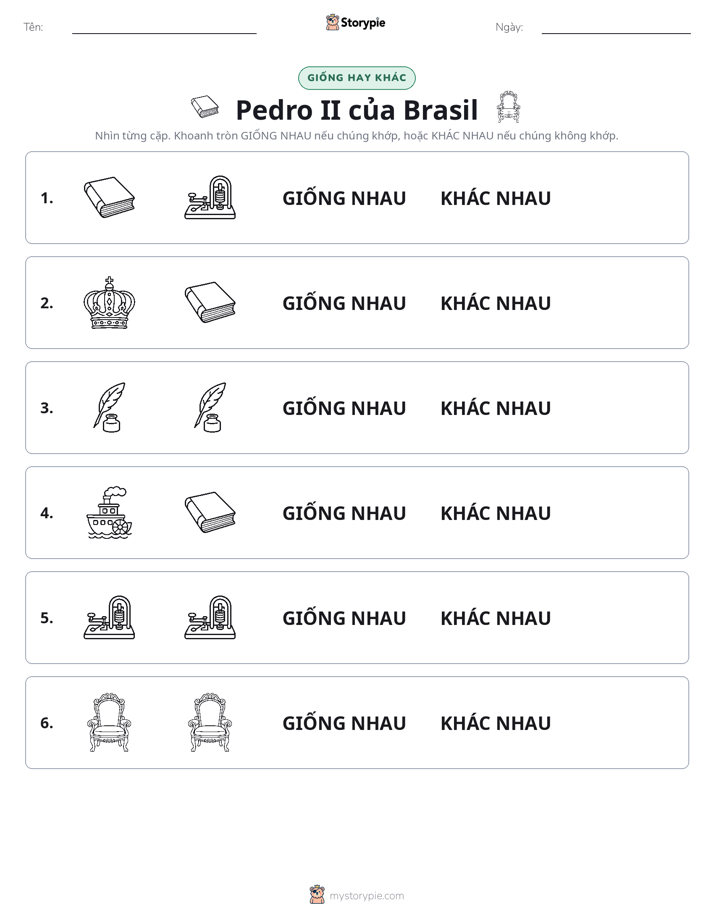Viewport: 714px width, 924px height.
Task: Choose KHÁC NHAU for row 1
Action: [495, 198]
